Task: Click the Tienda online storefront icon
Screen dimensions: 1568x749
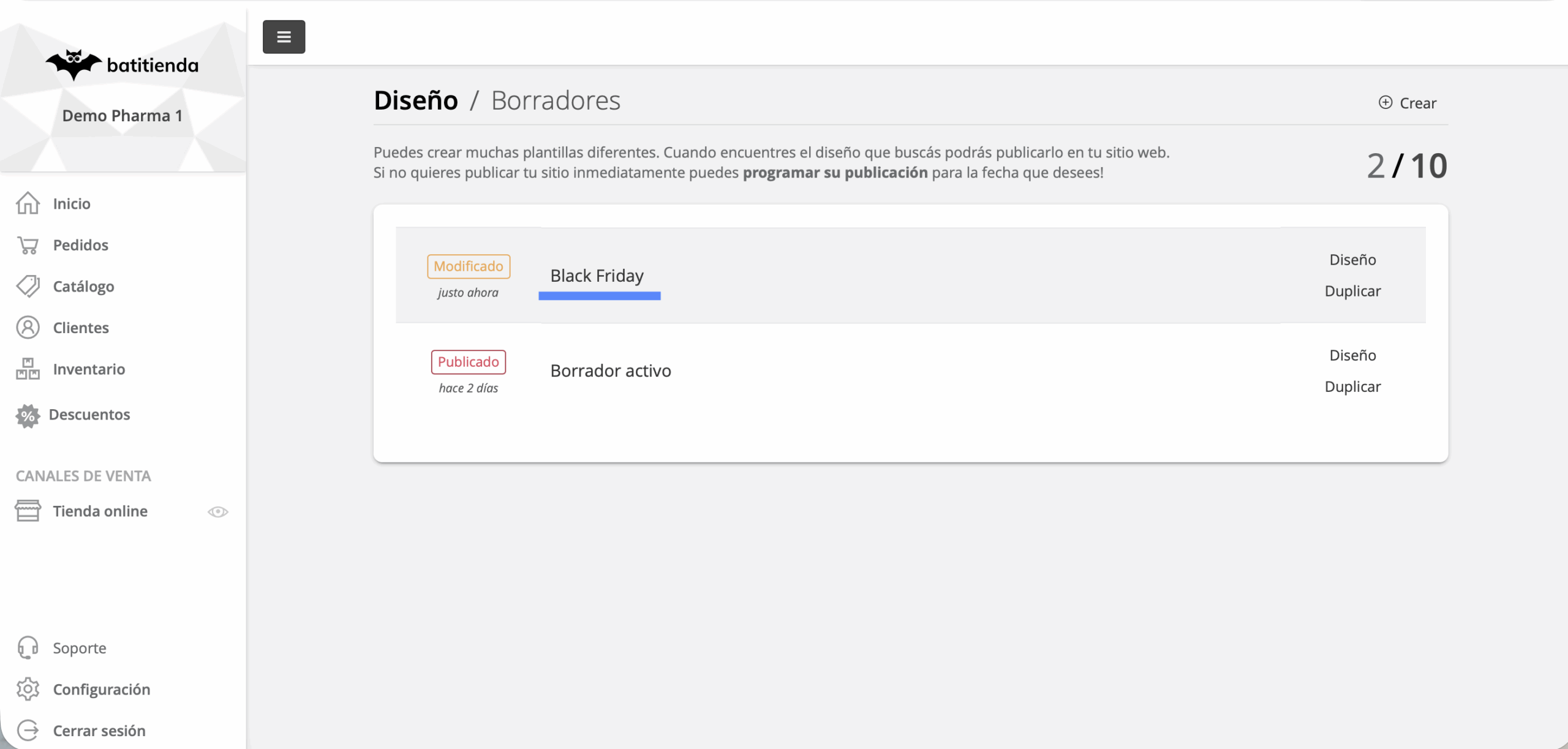Action: pos(28,511)
